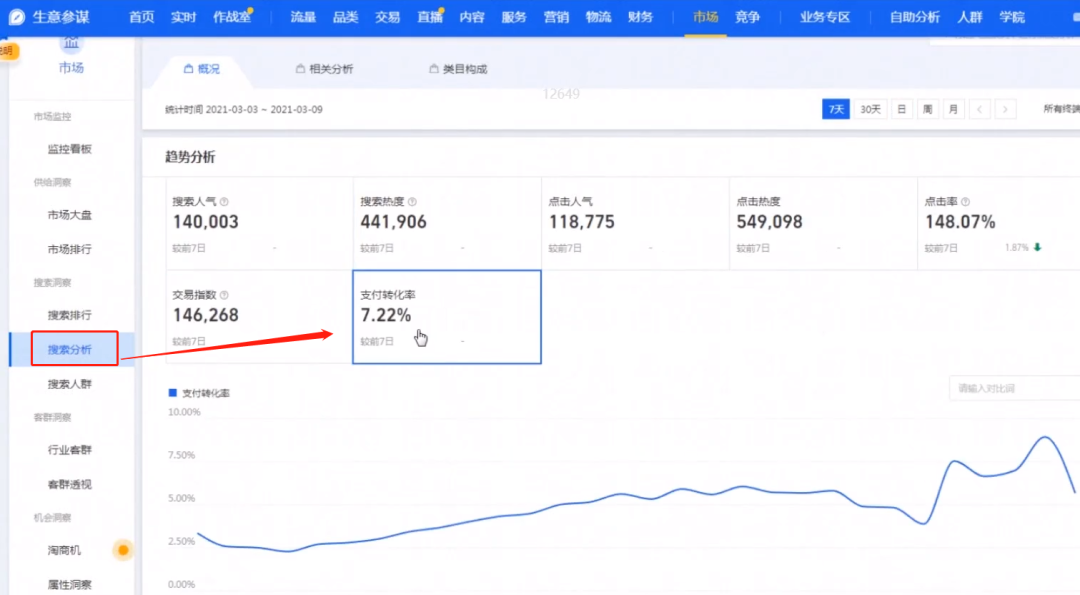This screenshot has width=1080, height=595.
Task: Select the 点击热度 metric card
Action: 823,224
